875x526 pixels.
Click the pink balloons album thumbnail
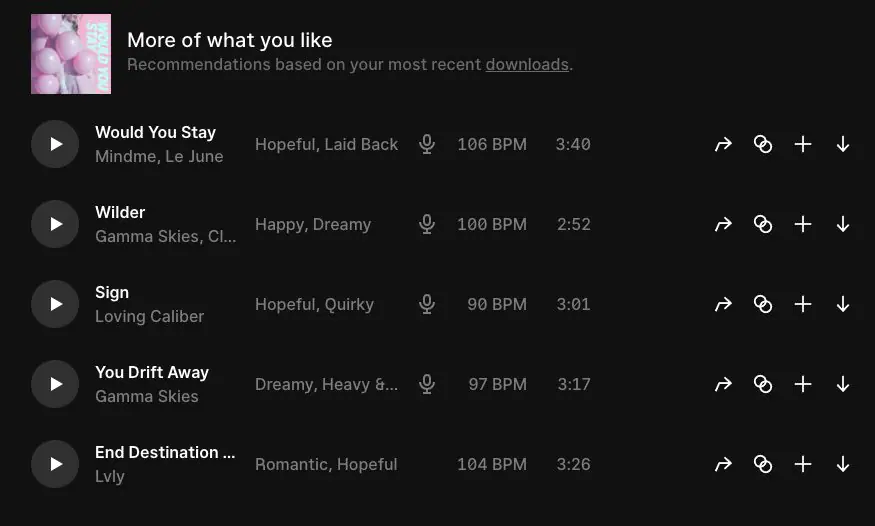(x=71, y=54)
